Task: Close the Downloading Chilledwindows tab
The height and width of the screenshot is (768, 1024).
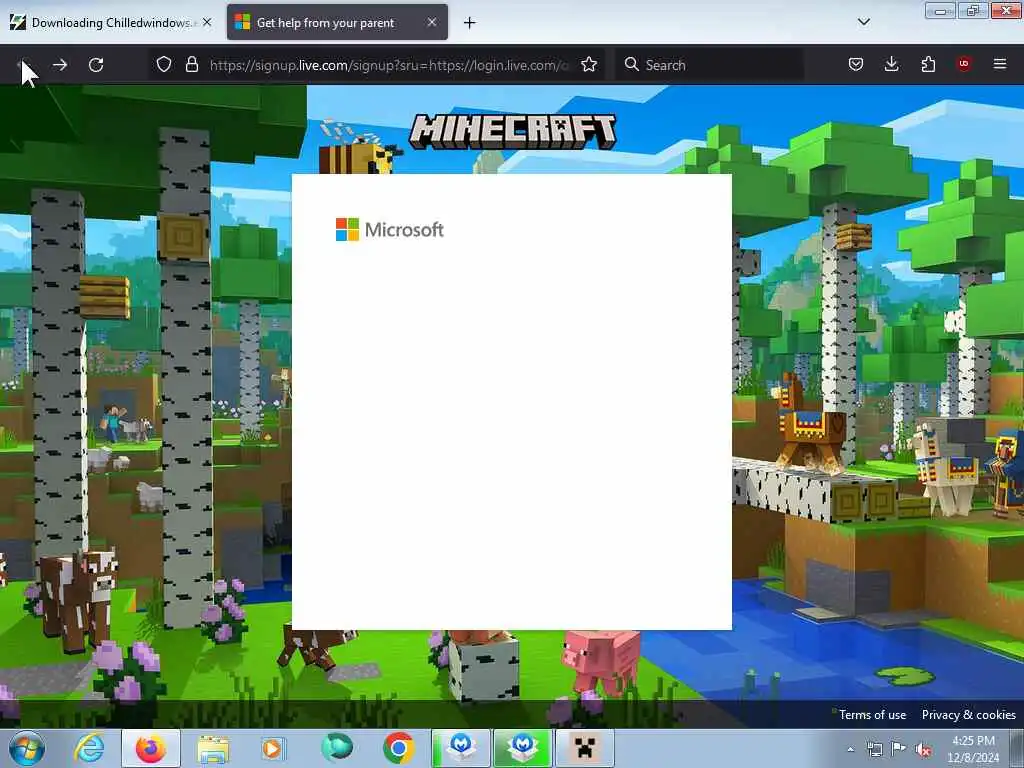Action: pos(207,22)
